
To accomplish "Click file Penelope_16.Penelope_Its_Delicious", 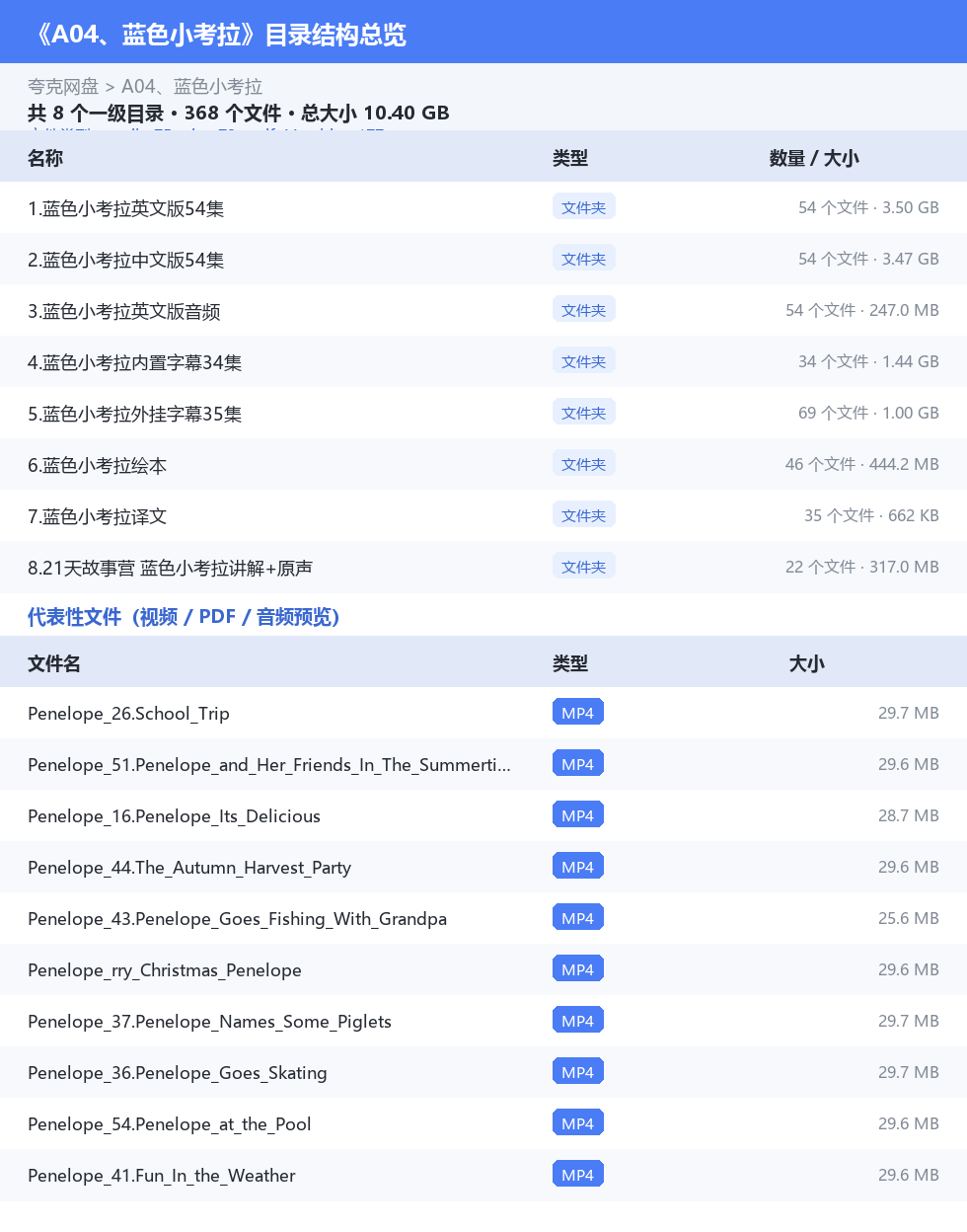I will click(174, 816).
